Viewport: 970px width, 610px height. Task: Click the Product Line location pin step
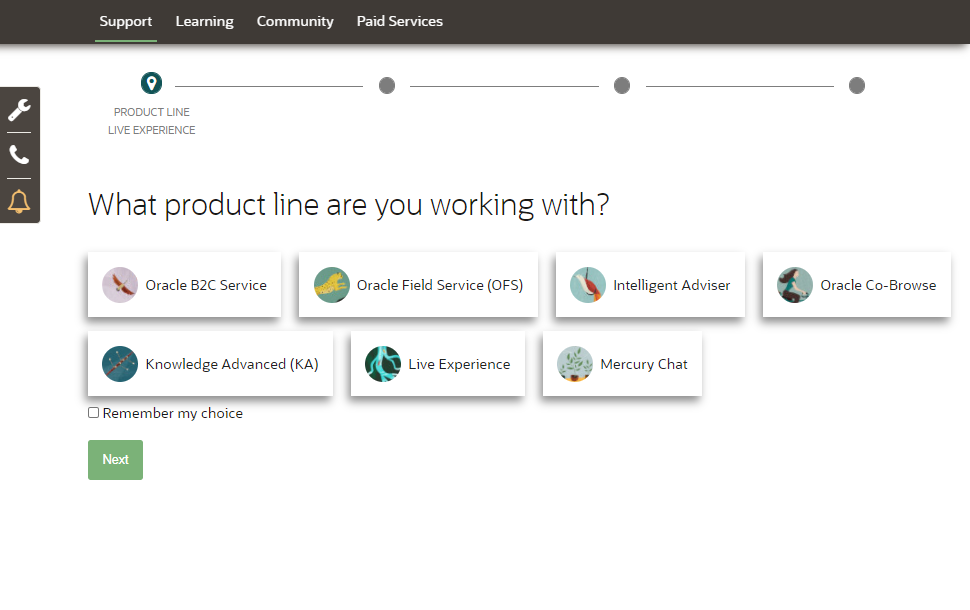[x=152, y=83]
